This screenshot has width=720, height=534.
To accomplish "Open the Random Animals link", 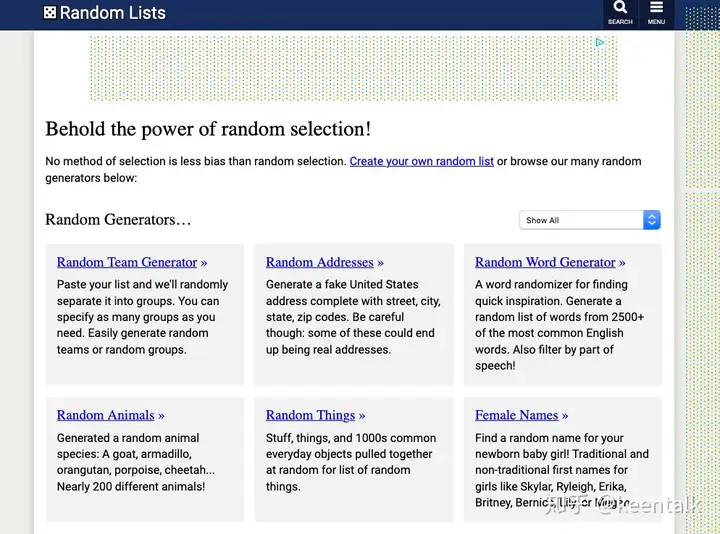I will [x=106, y=415].
